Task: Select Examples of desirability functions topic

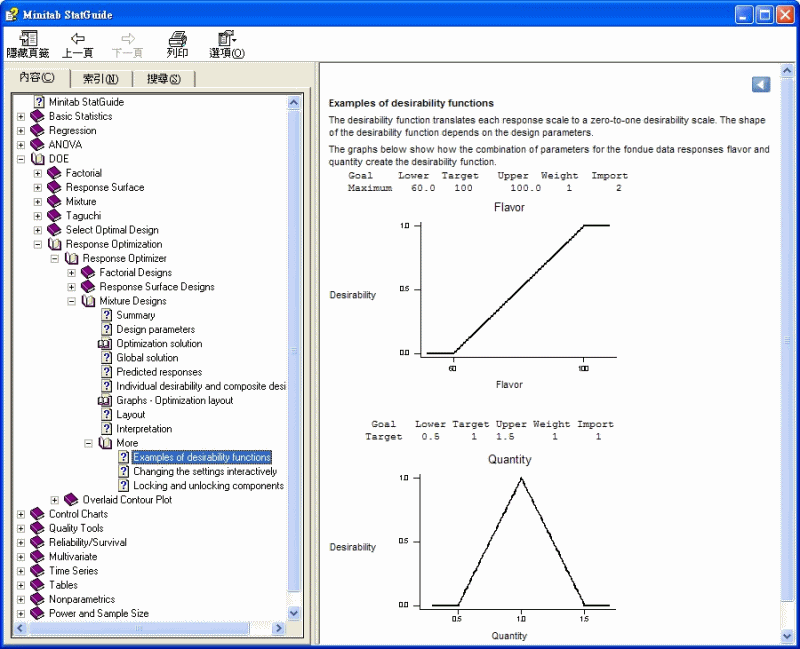Action: 202,457
